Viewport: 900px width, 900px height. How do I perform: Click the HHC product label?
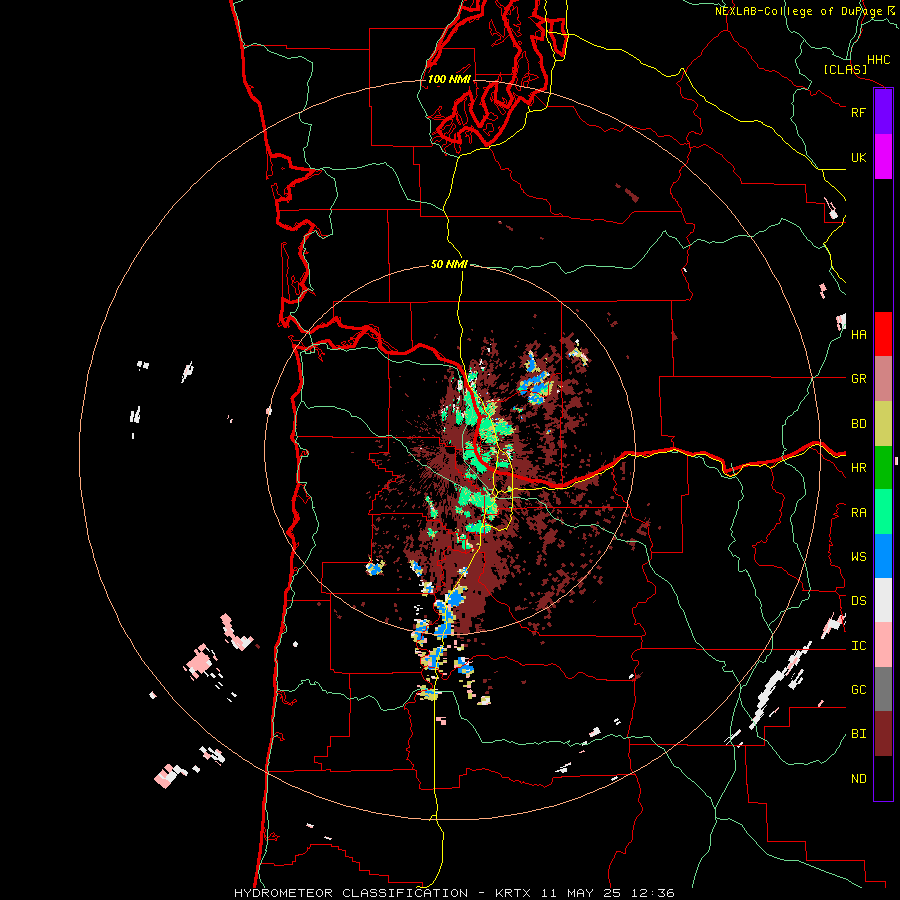(879, 60)
